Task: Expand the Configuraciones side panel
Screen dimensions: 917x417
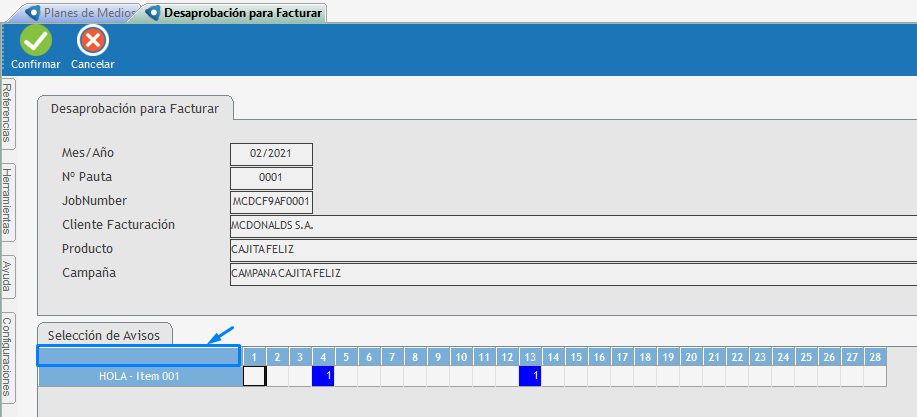Action: (8, 357)
